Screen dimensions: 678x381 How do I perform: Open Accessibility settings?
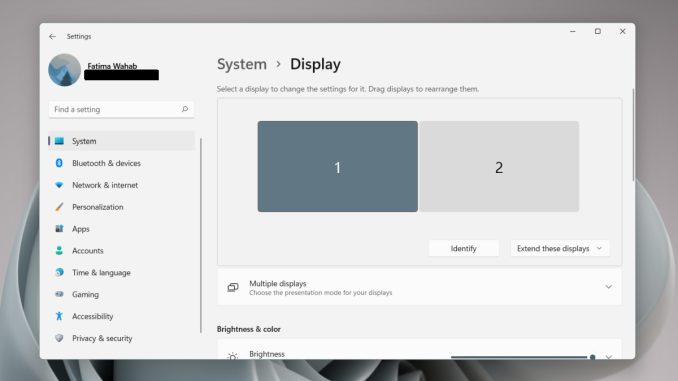click(122, 317)
